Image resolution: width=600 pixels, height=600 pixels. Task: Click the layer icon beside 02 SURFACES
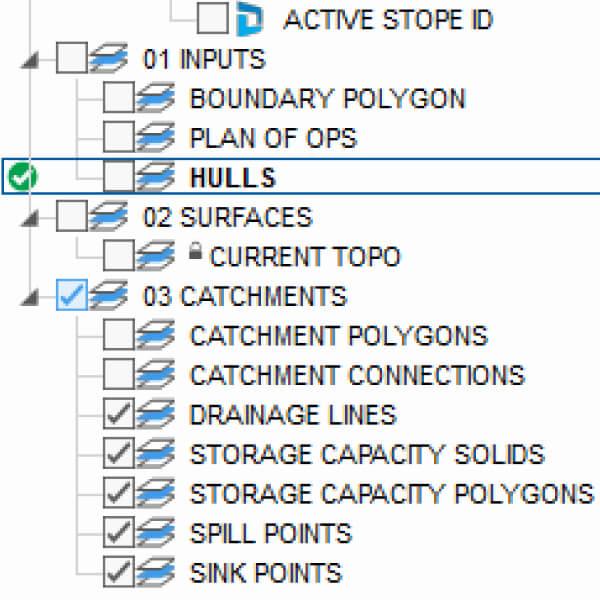[x=109, y=216]
